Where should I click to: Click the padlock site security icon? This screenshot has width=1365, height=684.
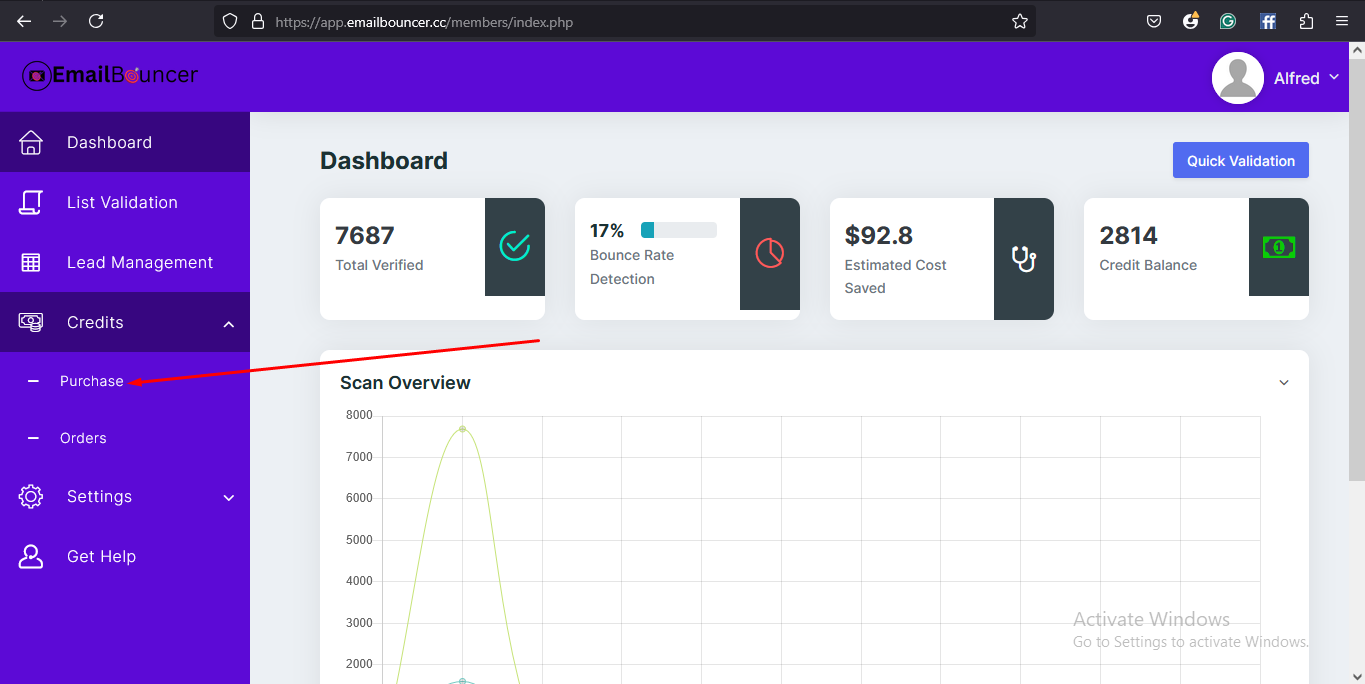[x=257, y=21]
